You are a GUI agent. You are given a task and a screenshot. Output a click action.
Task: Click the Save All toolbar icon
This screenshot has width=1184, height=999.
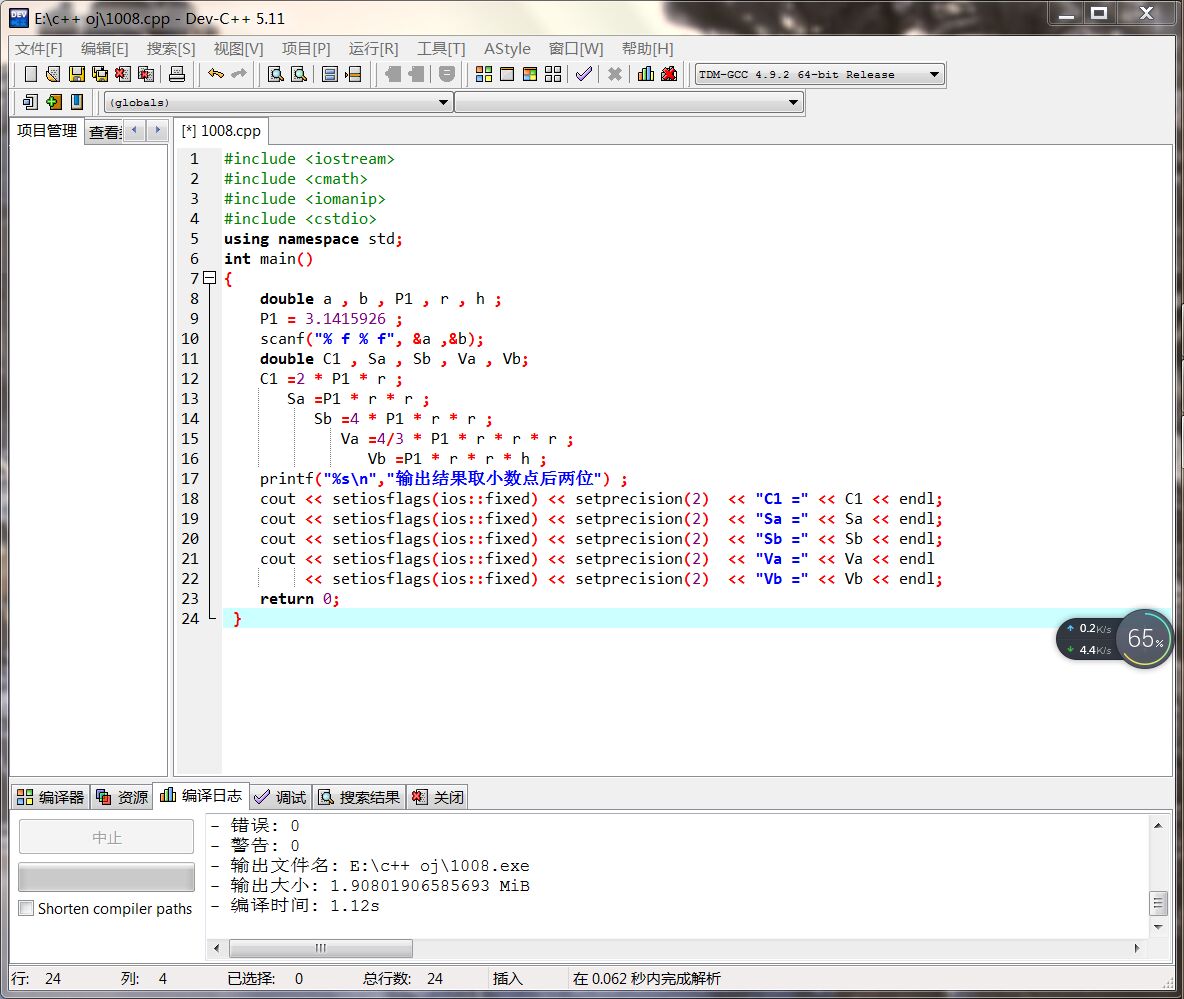click(100, 74)
